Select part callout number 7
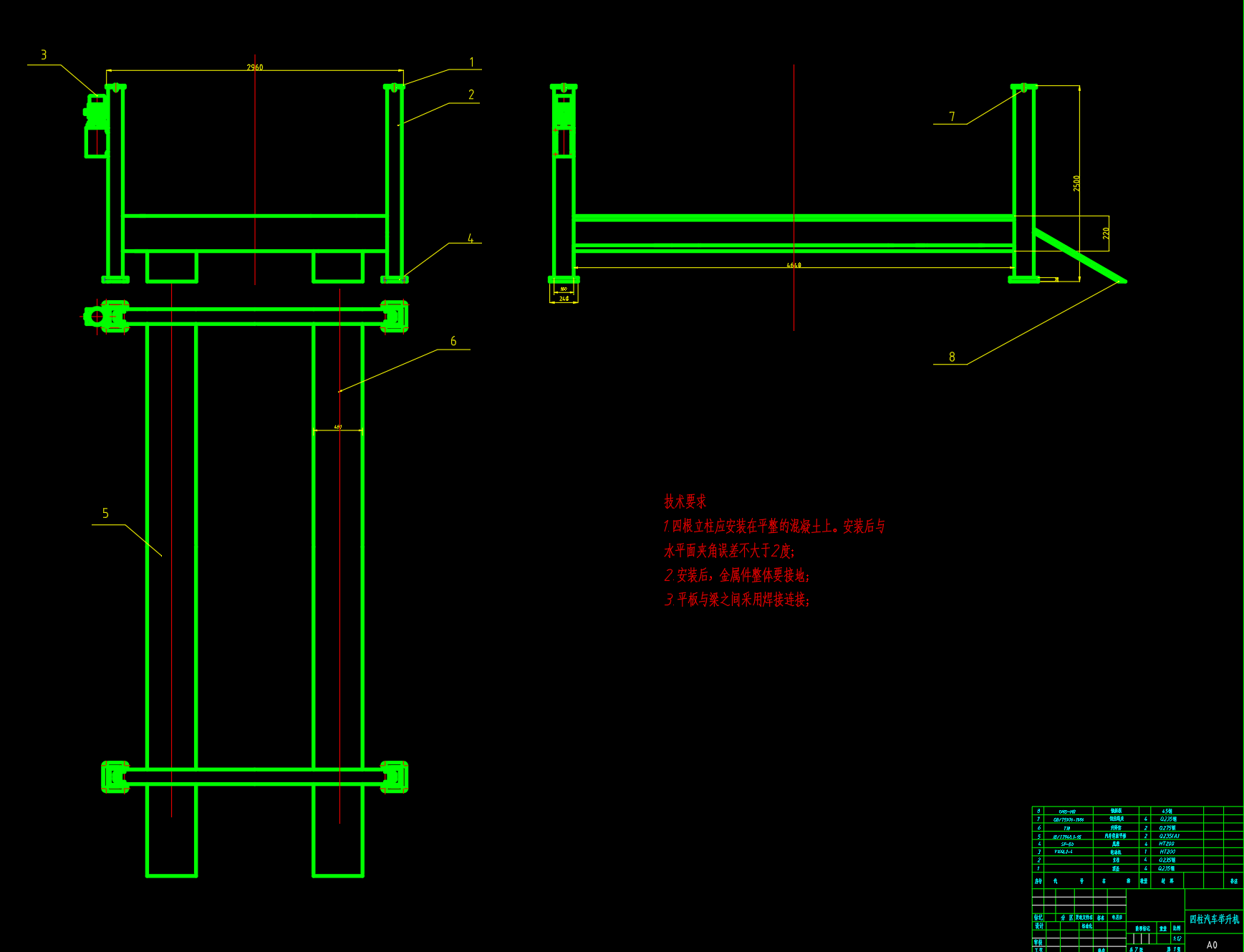Viewport: 1244px width, 952px height. (x=952, y=116)
